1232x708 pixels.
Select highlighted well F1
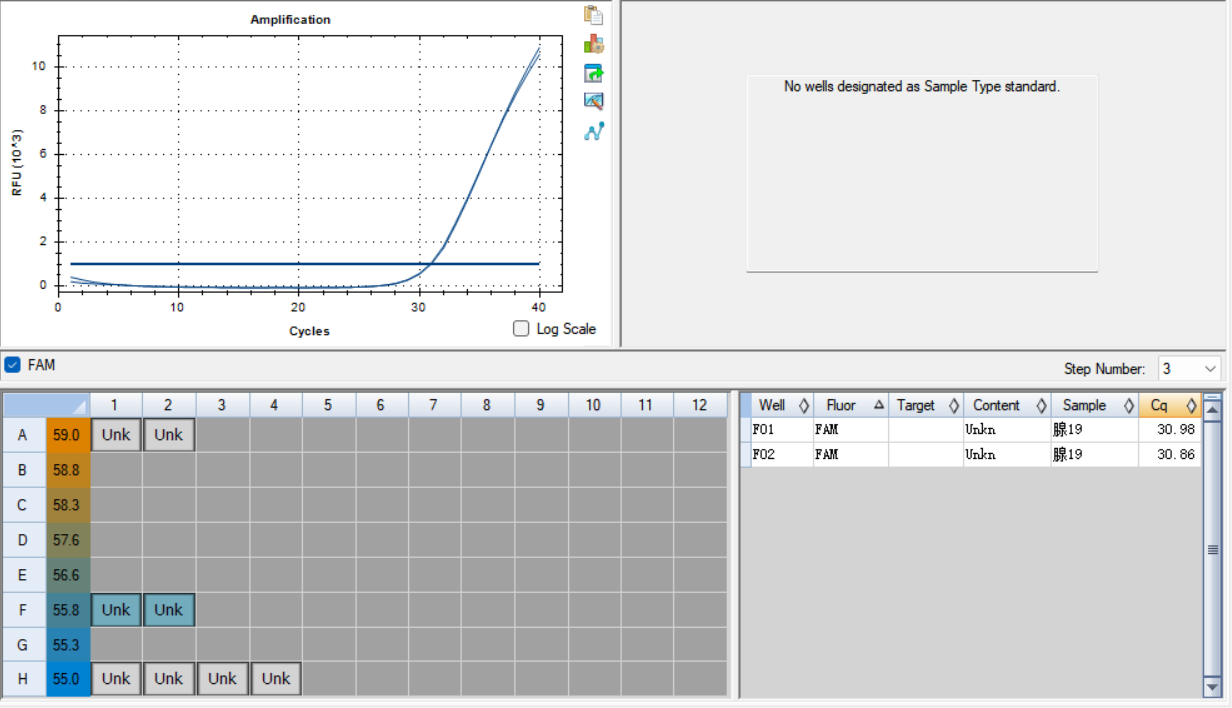(x=116, y=609)
